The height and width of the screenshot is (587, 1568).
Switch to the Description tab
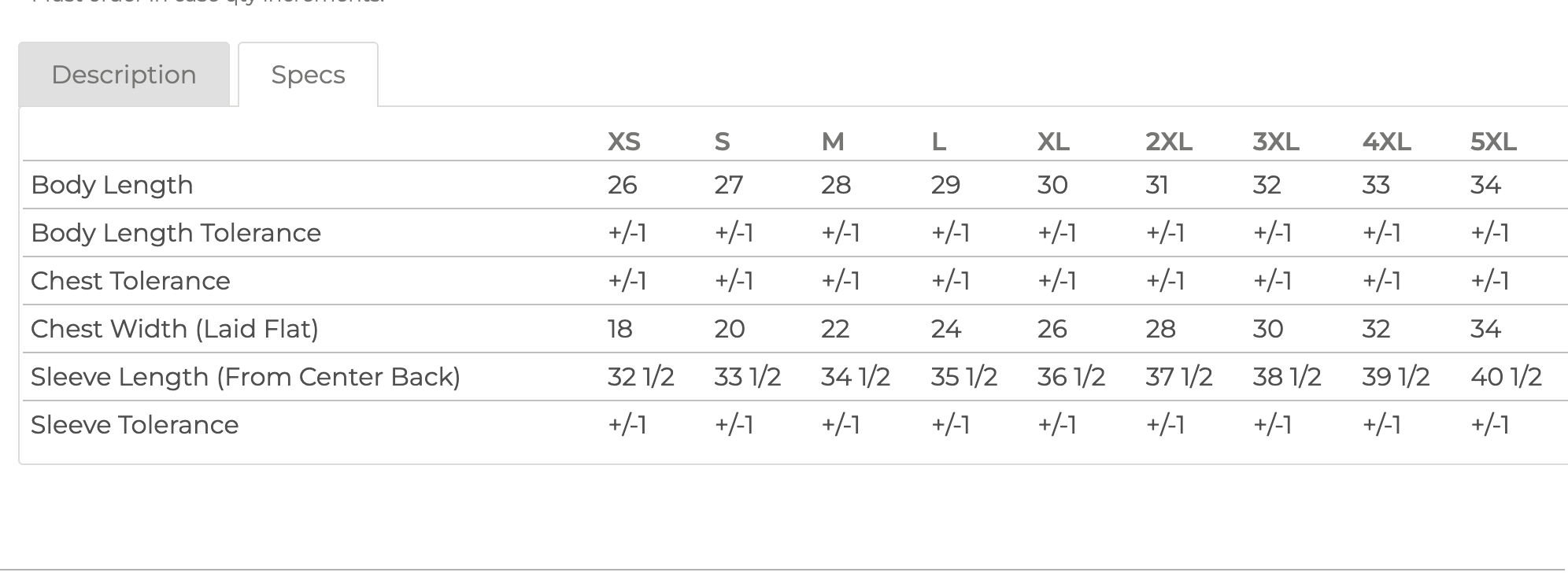[124, 75]
